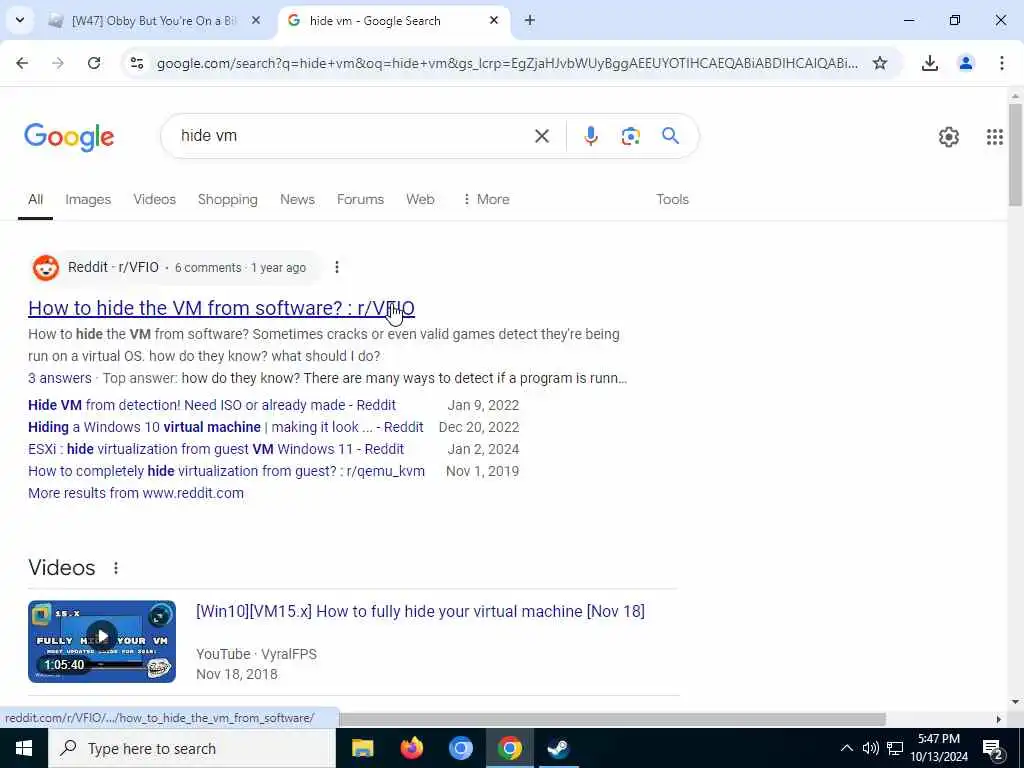
Task: Select the All results tab
Action: point(35,199)
